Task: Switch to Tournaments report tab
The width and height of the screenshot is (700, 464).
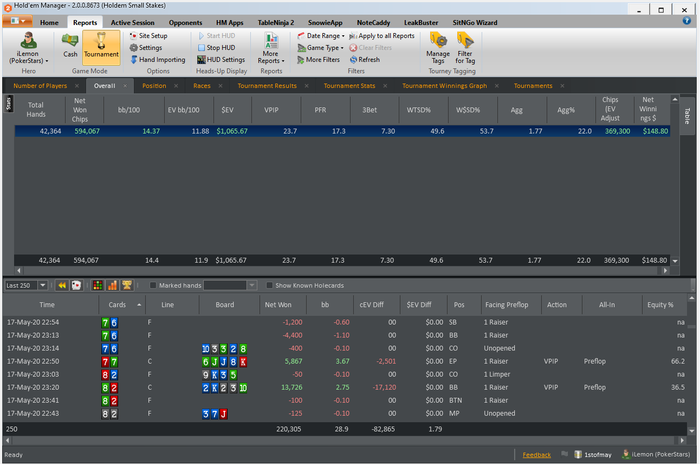Action: point(533,86)
